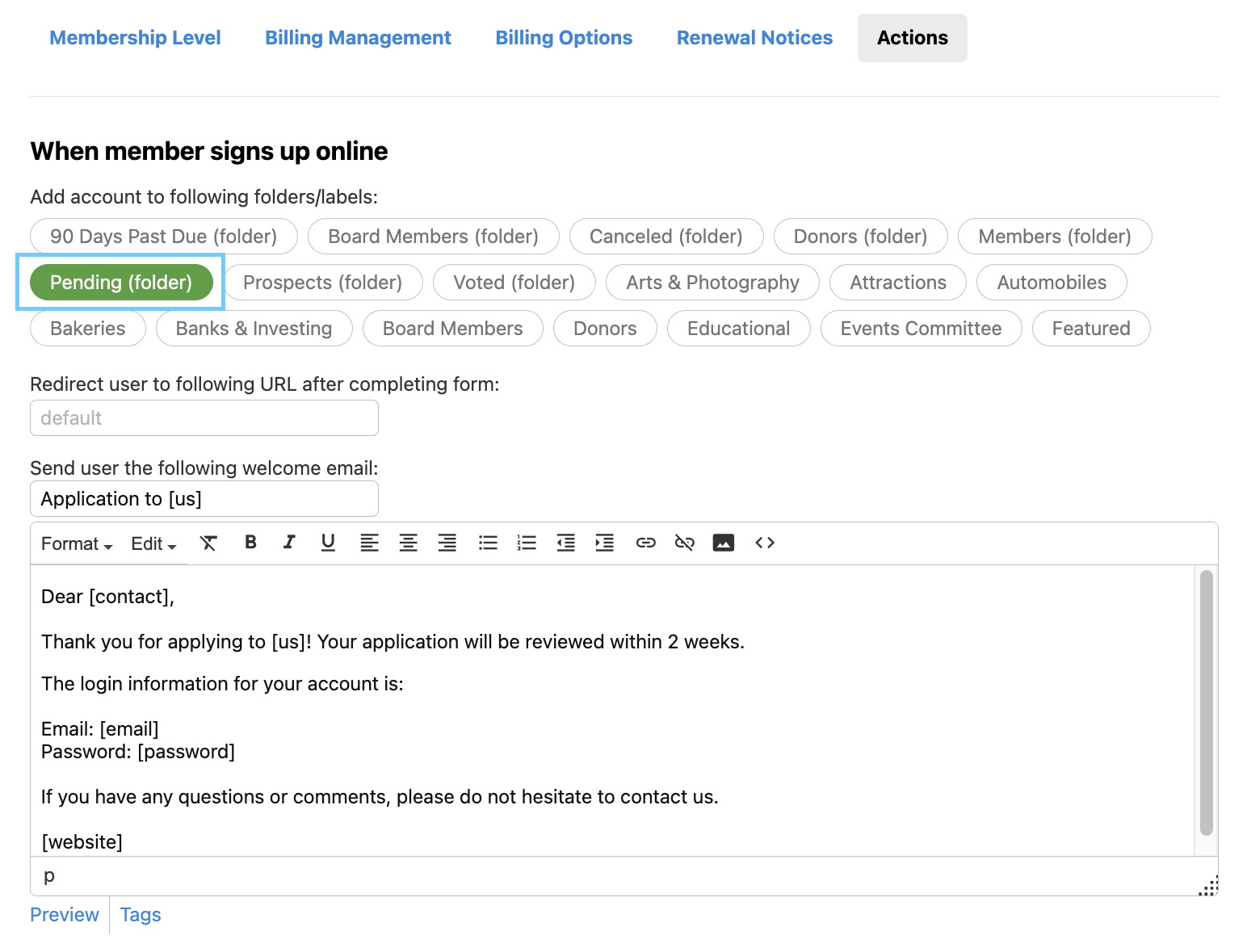Click the clear formatting icon

(x=208, y=543)
